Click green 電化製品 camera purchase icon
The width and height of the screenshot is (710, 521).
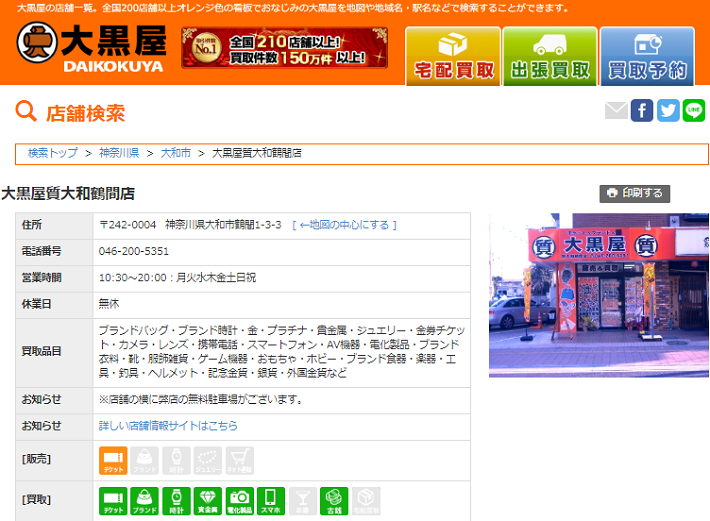(240, 501)
